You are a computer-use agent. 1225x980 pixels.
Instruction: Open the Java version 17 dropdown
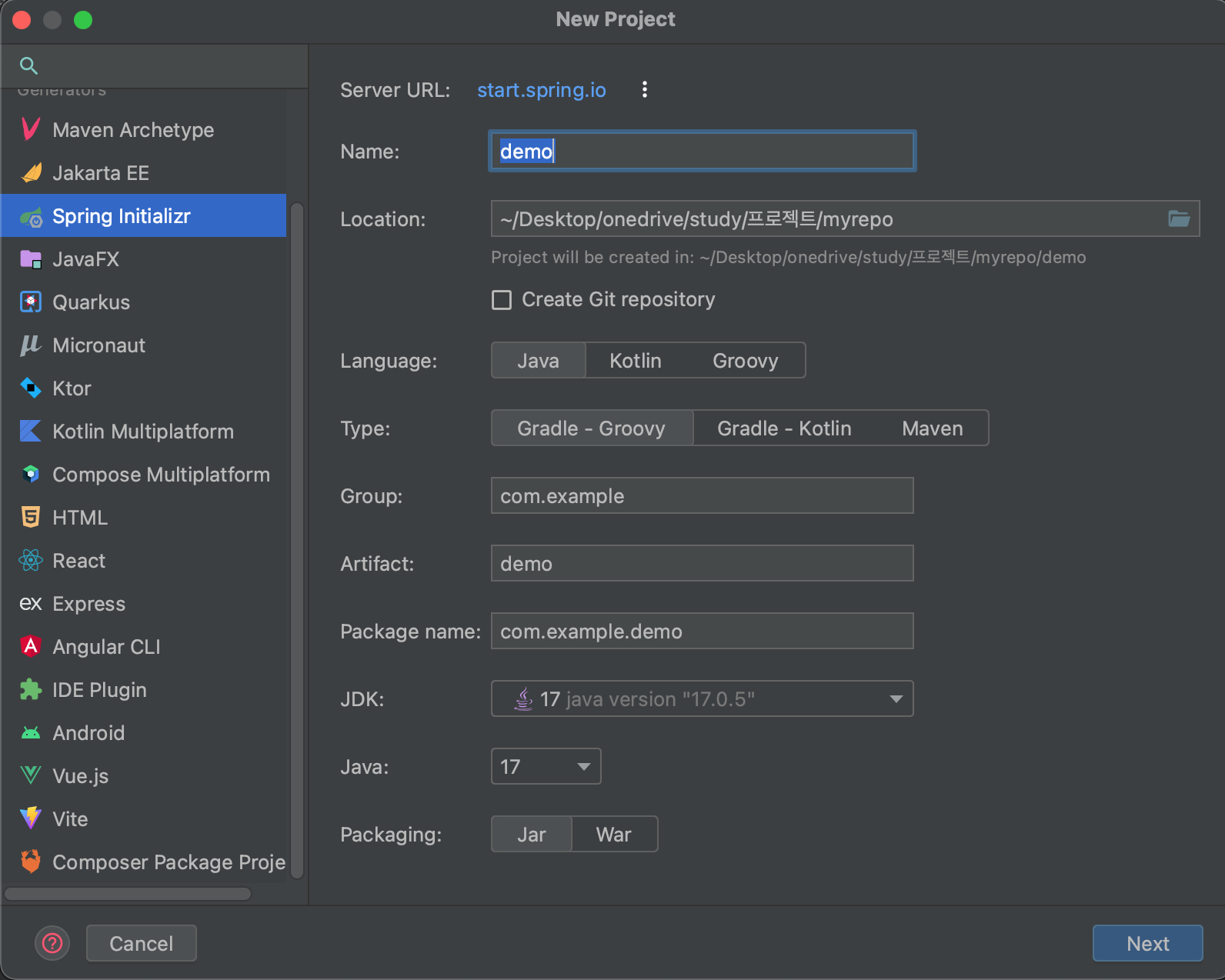[x=546, y=767]
